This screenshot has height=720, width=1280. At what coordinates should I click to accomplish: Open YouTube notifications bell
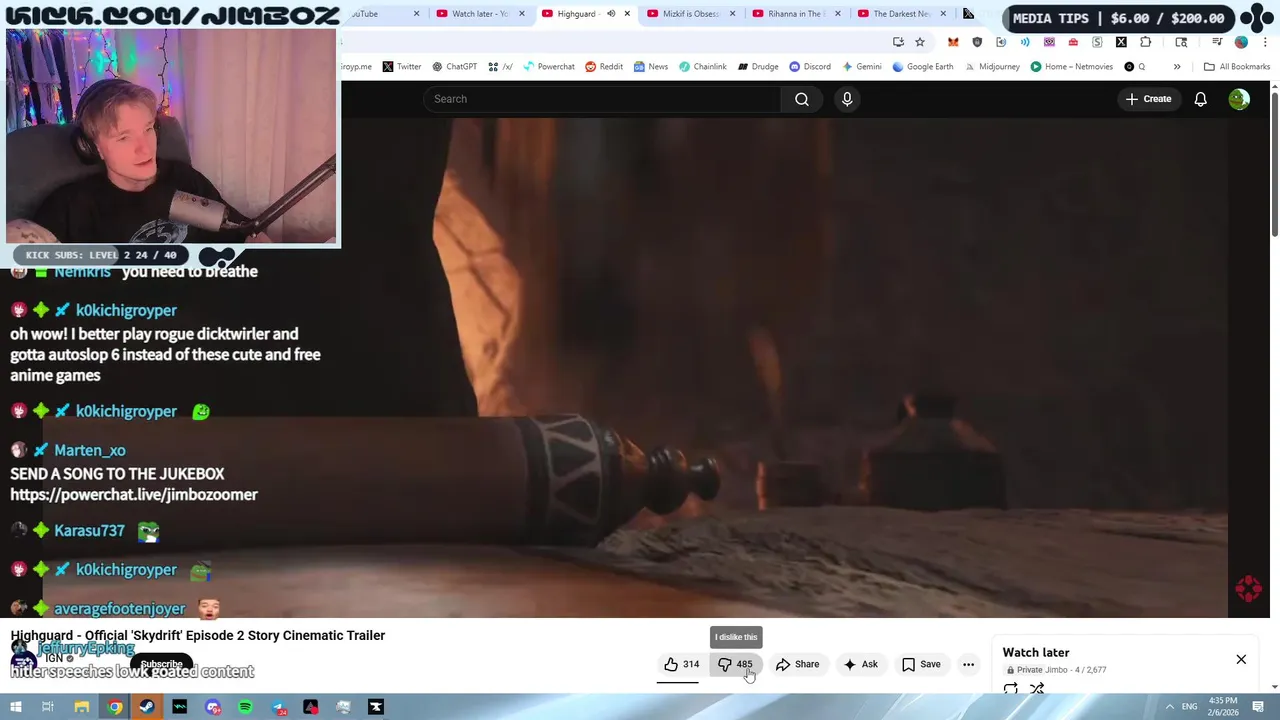pos(1200,99)
